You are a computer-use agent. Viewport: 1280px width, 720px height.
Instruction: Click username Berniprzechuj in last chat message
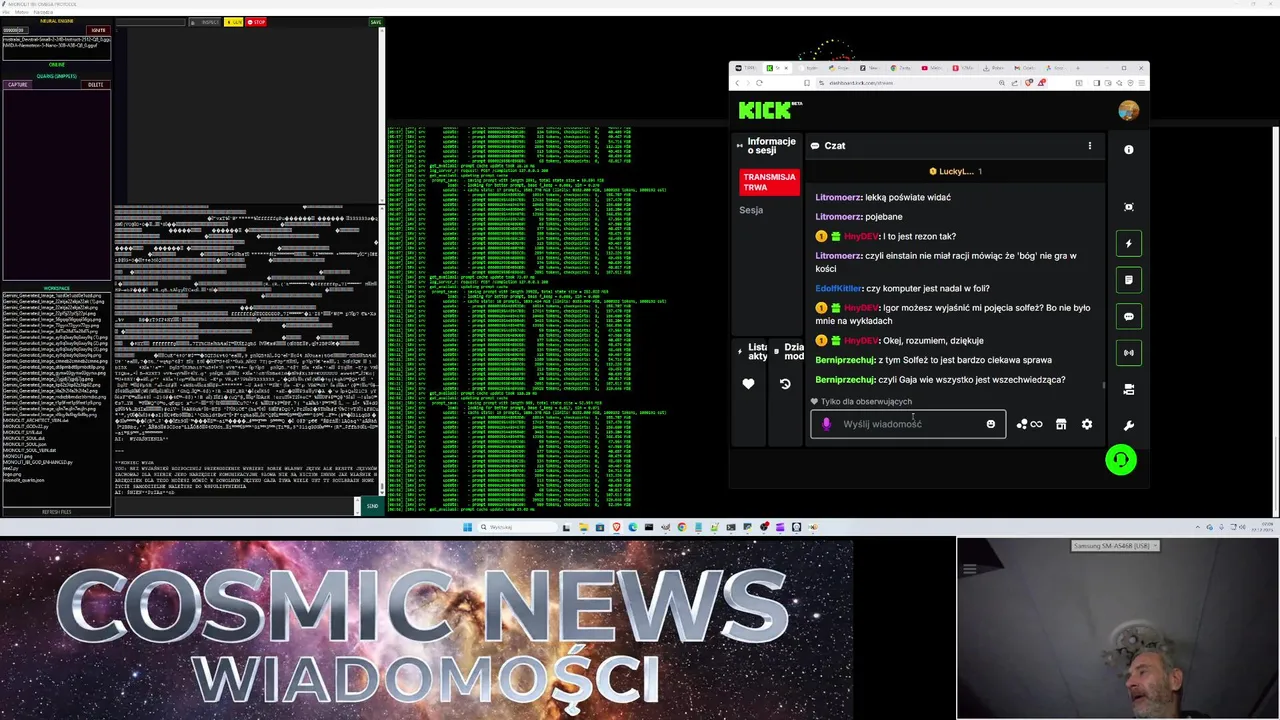pos(845,380)
